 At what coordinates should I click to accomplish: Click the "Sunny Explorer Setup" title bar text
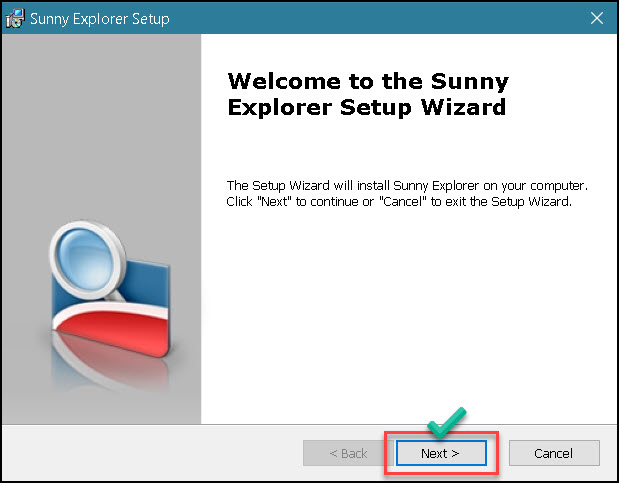(99, 19)
